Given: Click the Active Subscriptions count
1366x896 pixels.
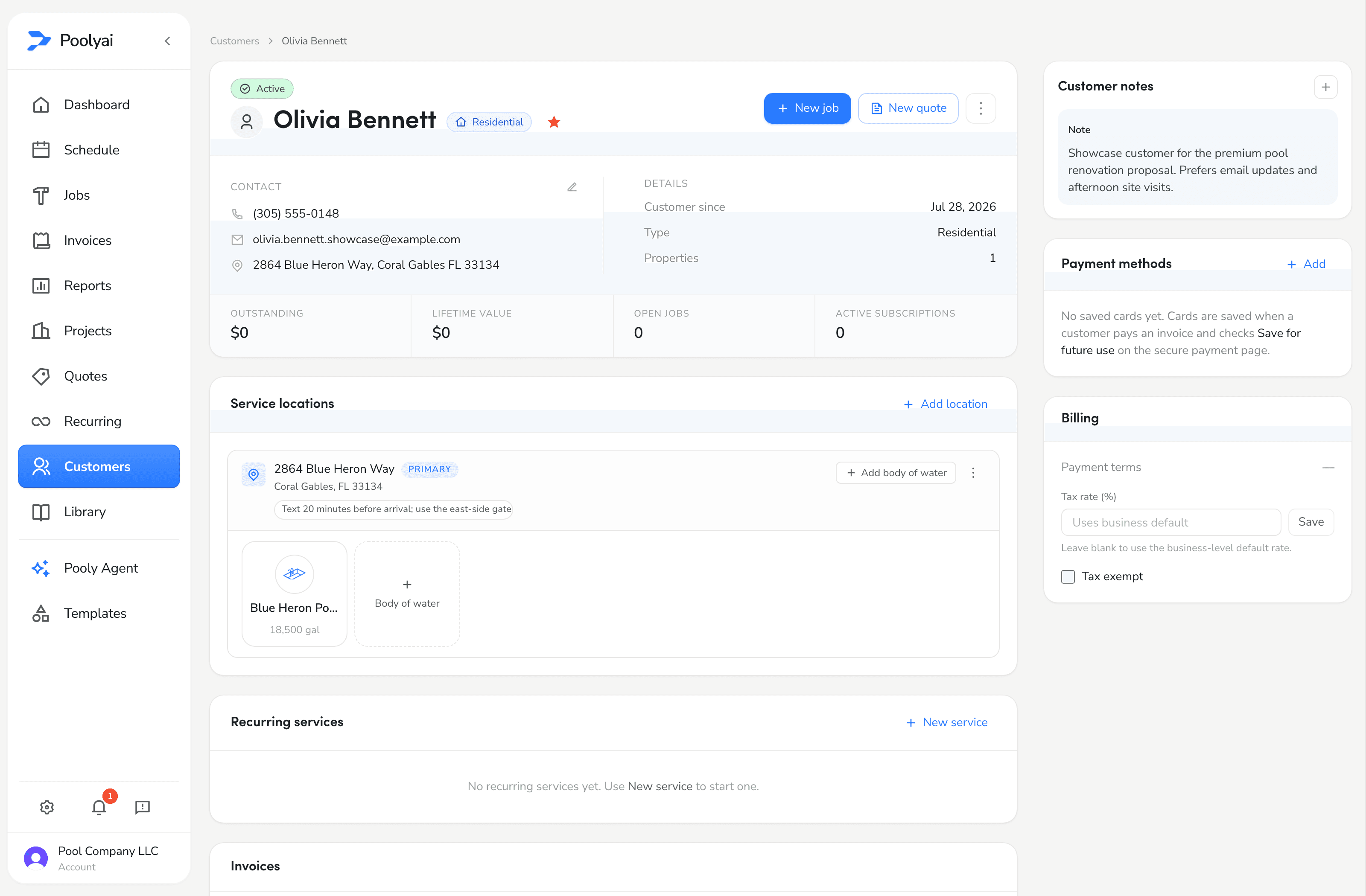Looking at the screenshot, I should point(840,333).
